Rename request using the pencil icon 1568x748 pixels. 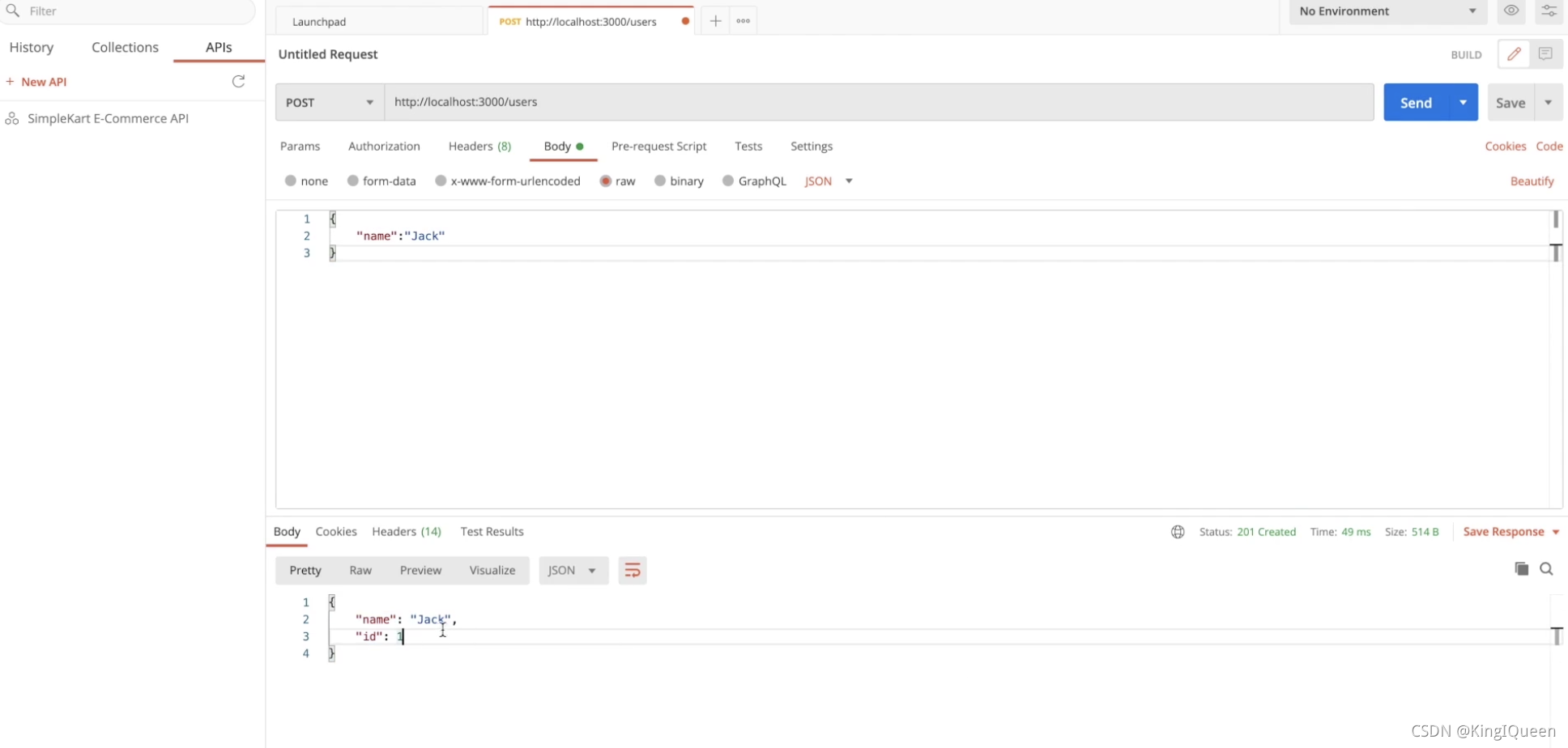point(1514,53)
